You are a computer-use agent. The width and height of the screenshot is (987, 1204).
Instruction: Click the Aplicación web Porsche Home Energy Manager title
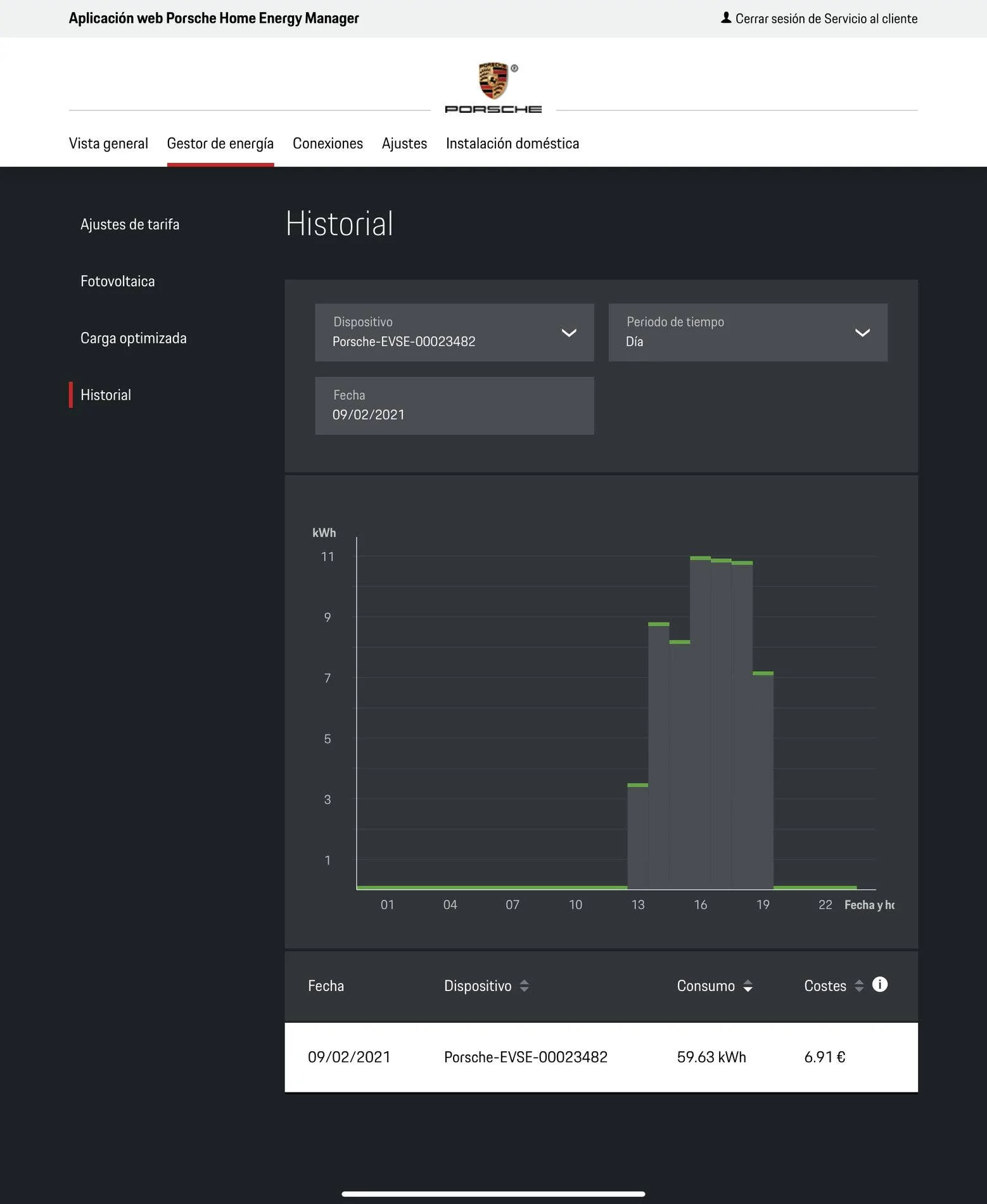pyautogui.click(x=213, y=18)
